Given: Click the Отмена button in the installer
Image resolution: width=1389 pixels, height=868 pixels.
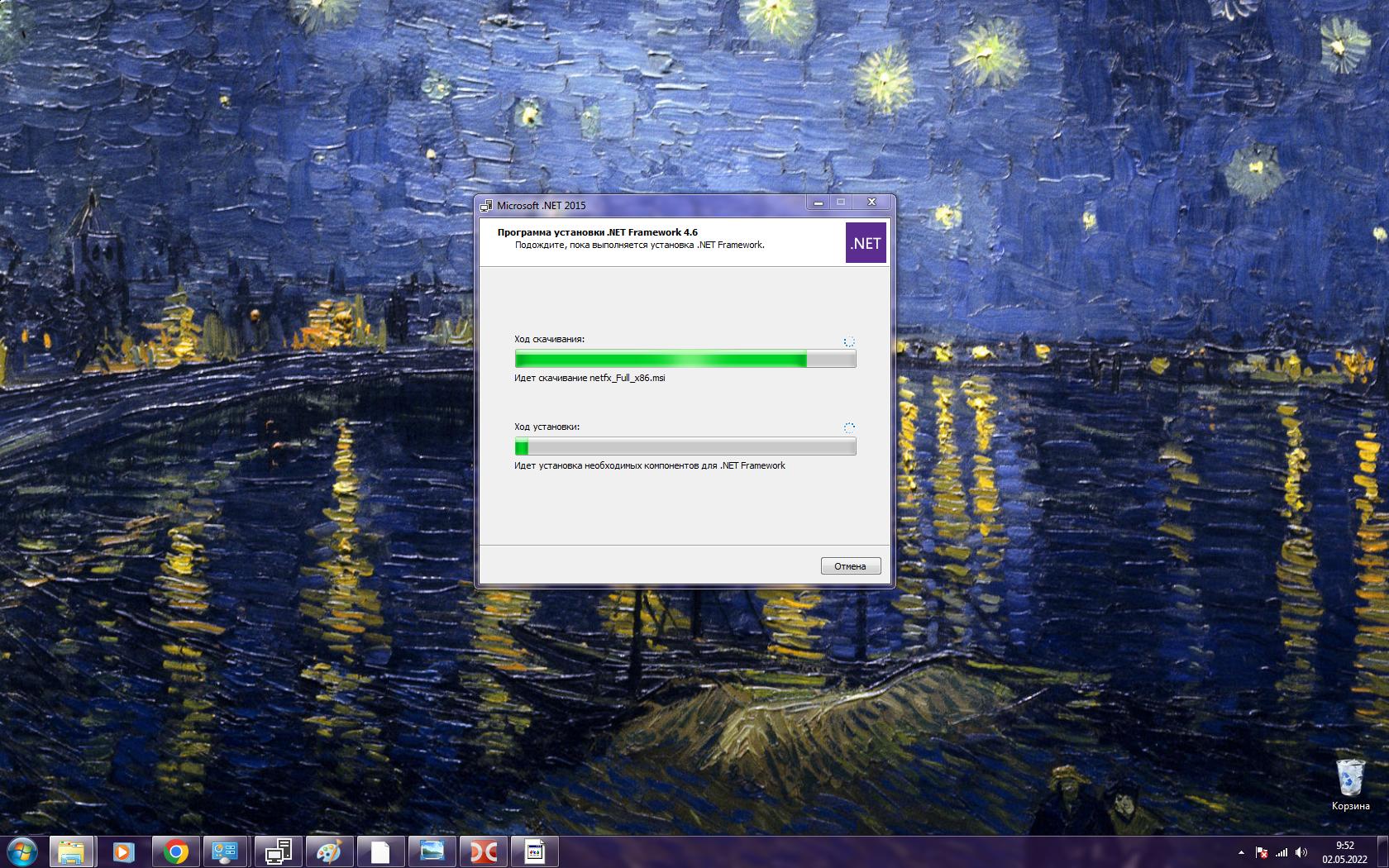Looking at the screenshot, I should pos(851,566).
